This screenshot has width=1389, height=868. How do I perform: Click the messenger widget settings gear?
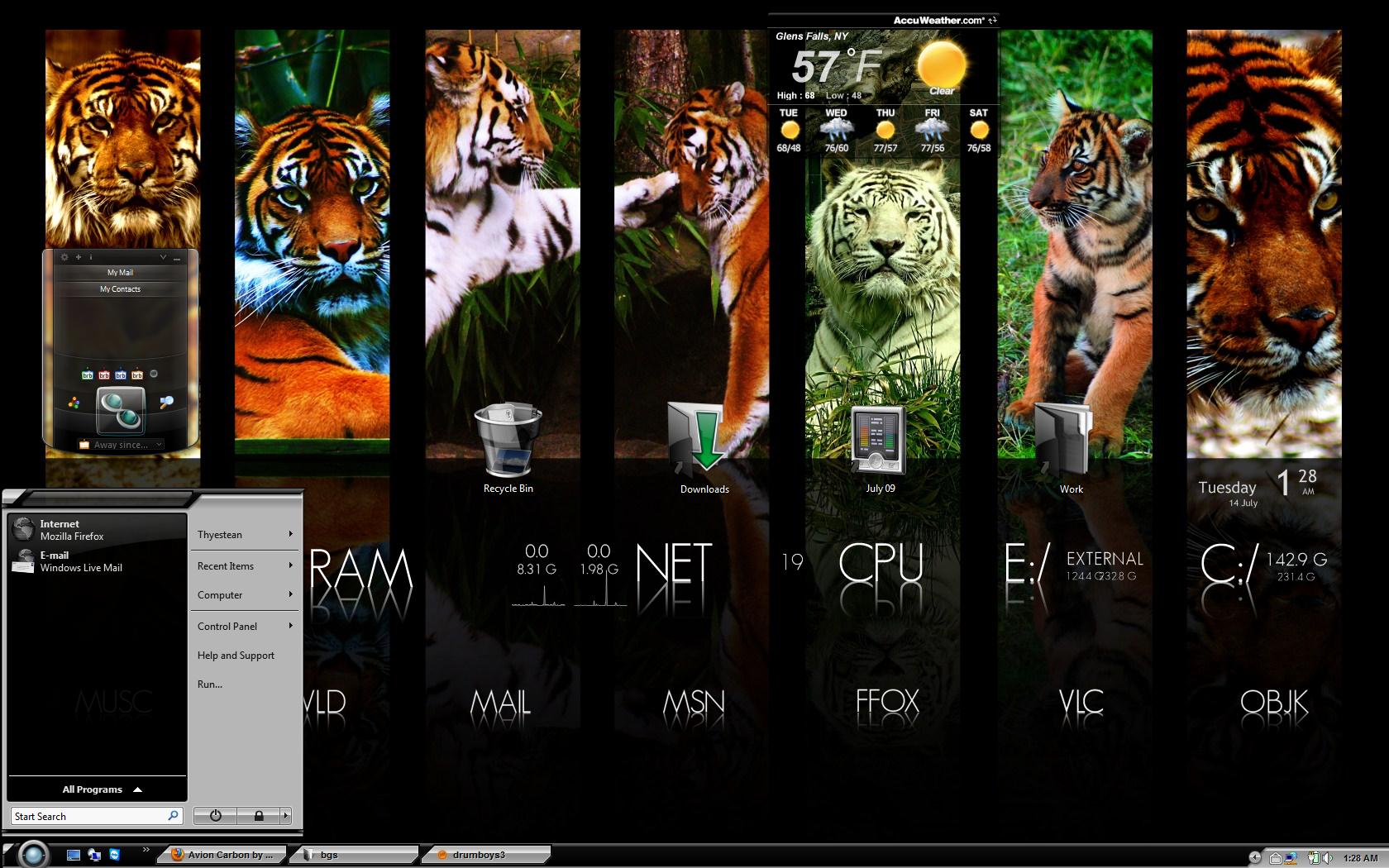tap(64, 257)
